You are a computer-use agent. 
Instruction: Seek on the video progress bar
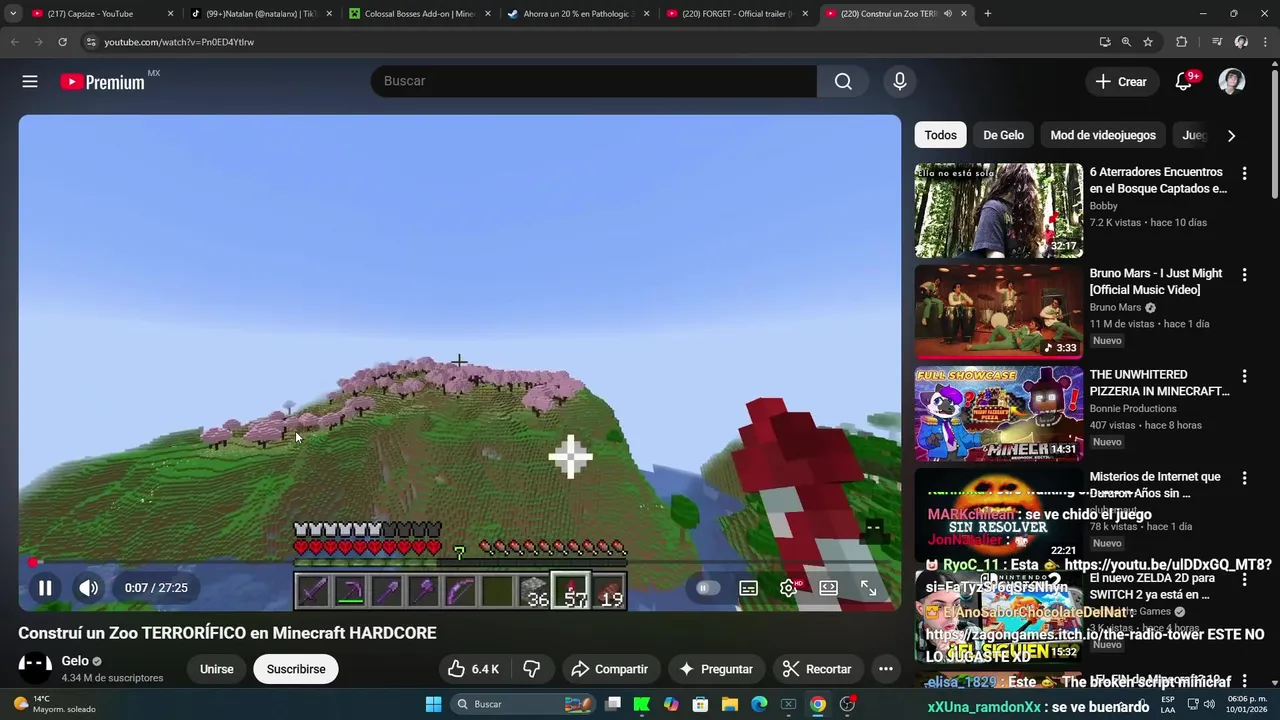point(460,563)
